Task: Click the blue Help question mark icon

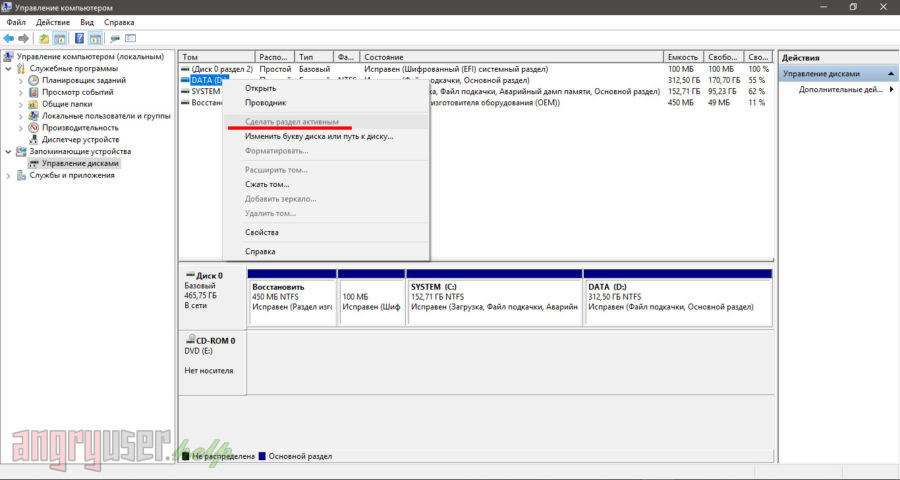Action: (78, 38)
